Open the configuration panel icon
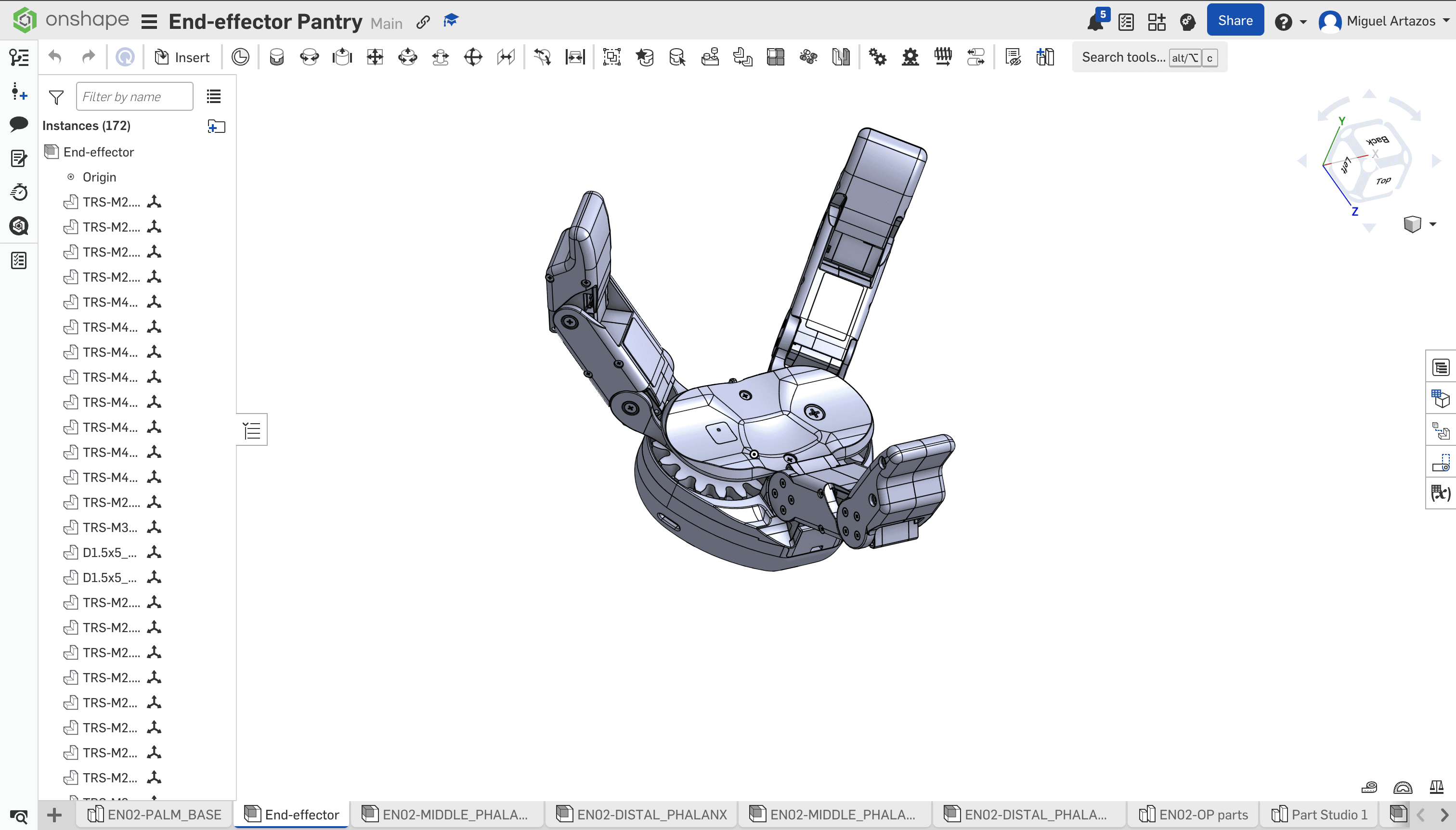 pos(1441,399)
